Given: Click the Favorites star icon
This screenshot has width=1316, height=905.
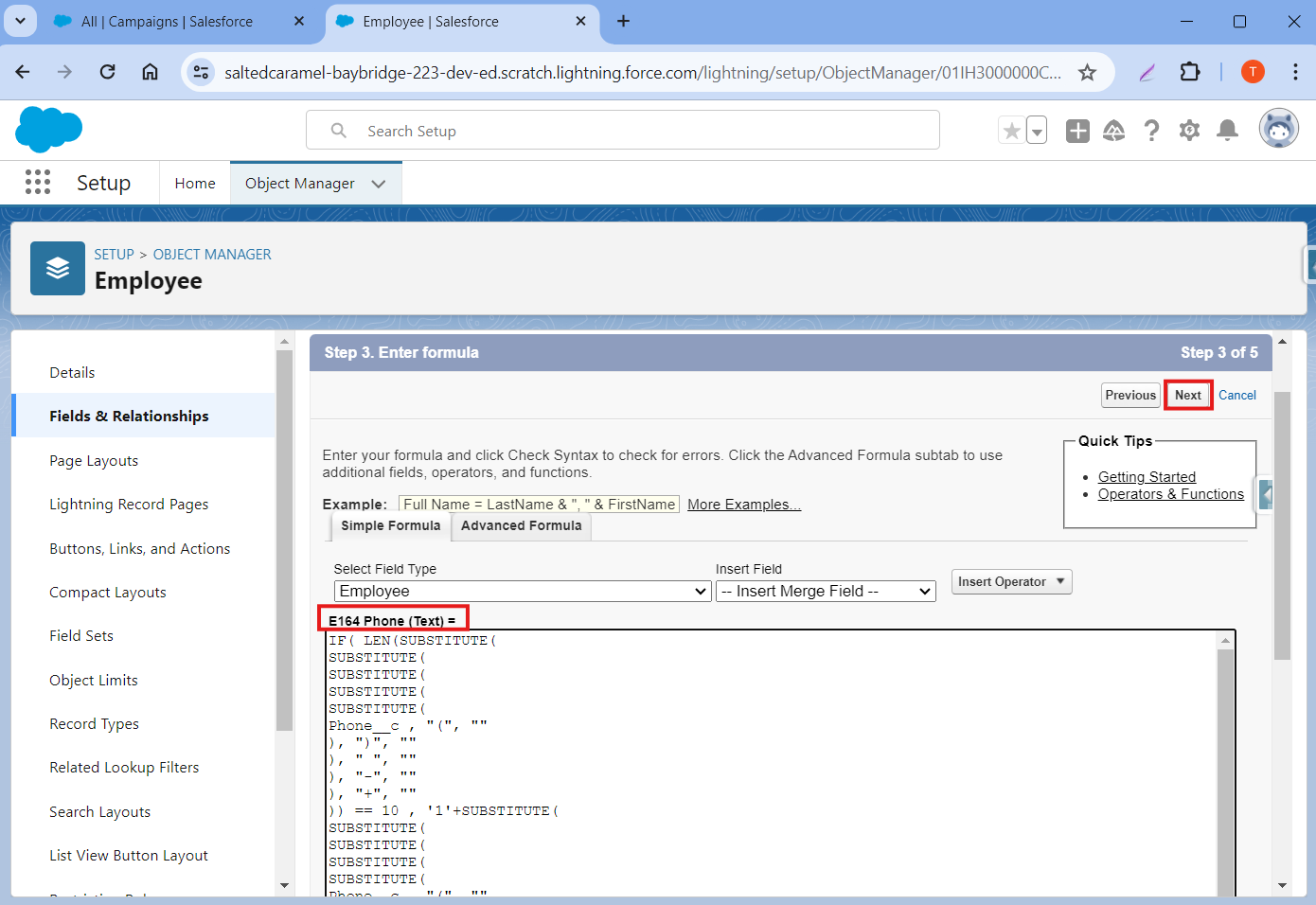Looking at the screenshot, I should (x=1012, y=131).
